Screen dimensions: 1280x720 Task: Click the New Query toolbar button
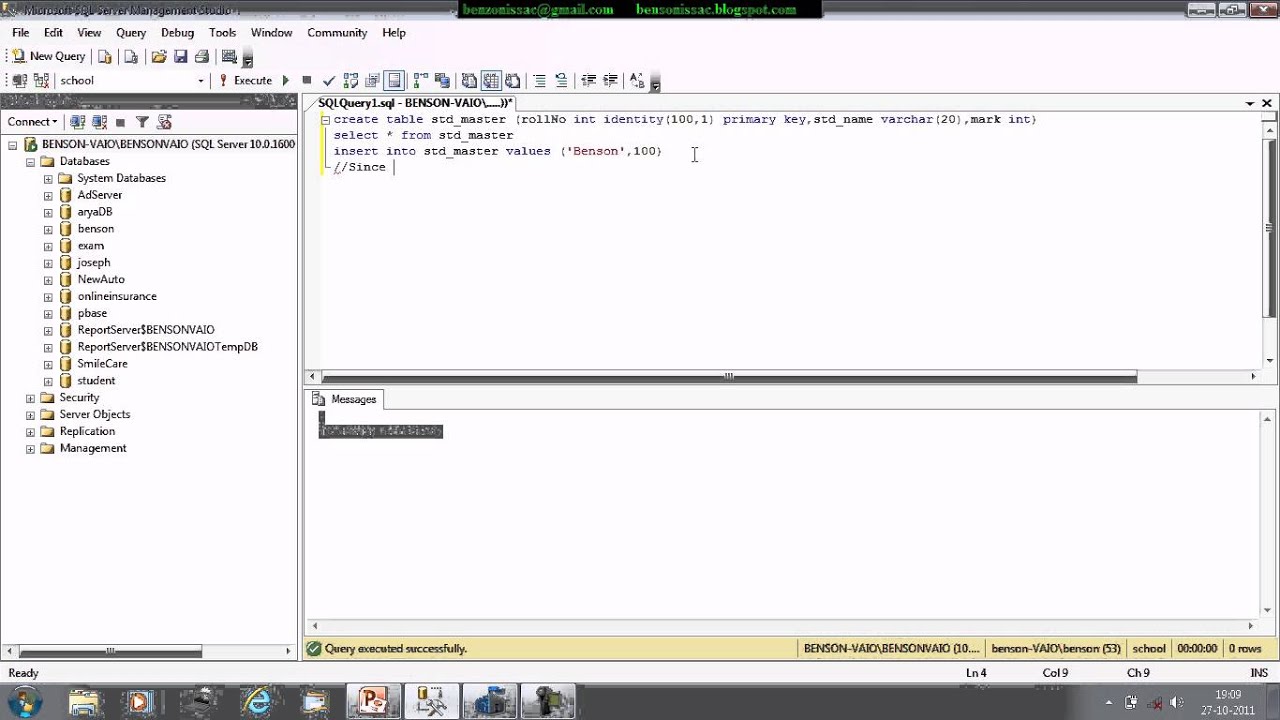click(48, 57)
